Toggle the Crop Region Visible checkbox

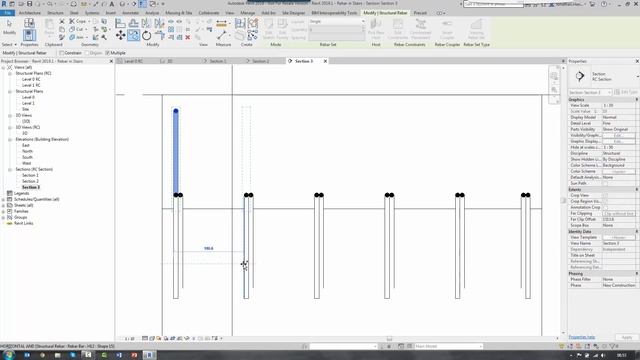tap(605, 202)
